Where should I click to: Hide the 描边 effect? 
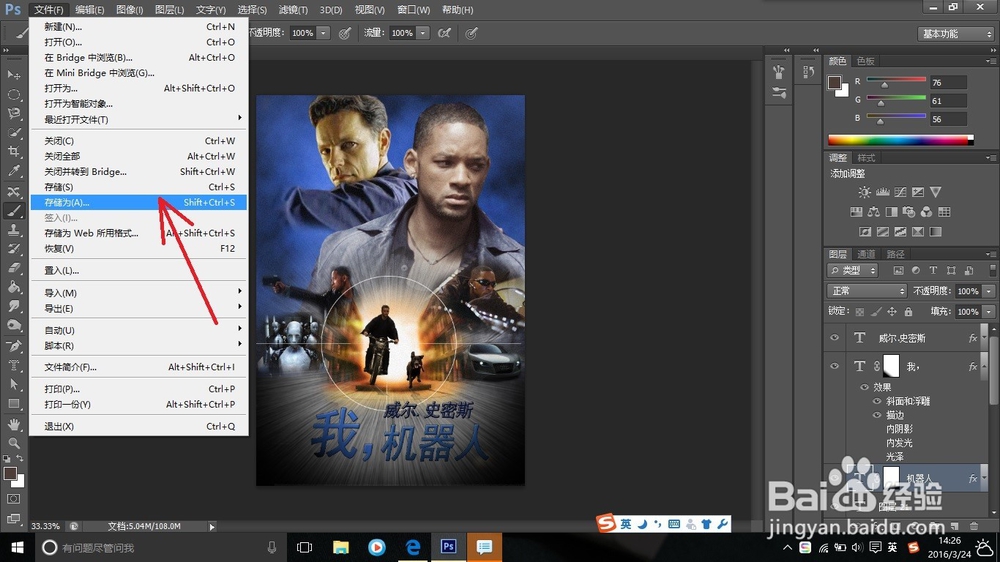[x=877, y=415]
